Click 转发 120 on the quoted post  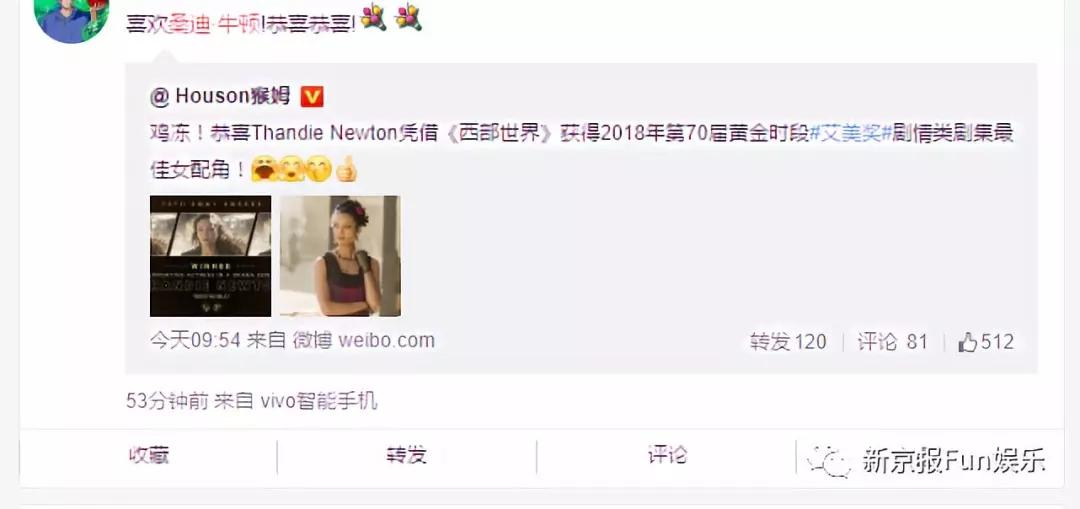click(788, 342)
